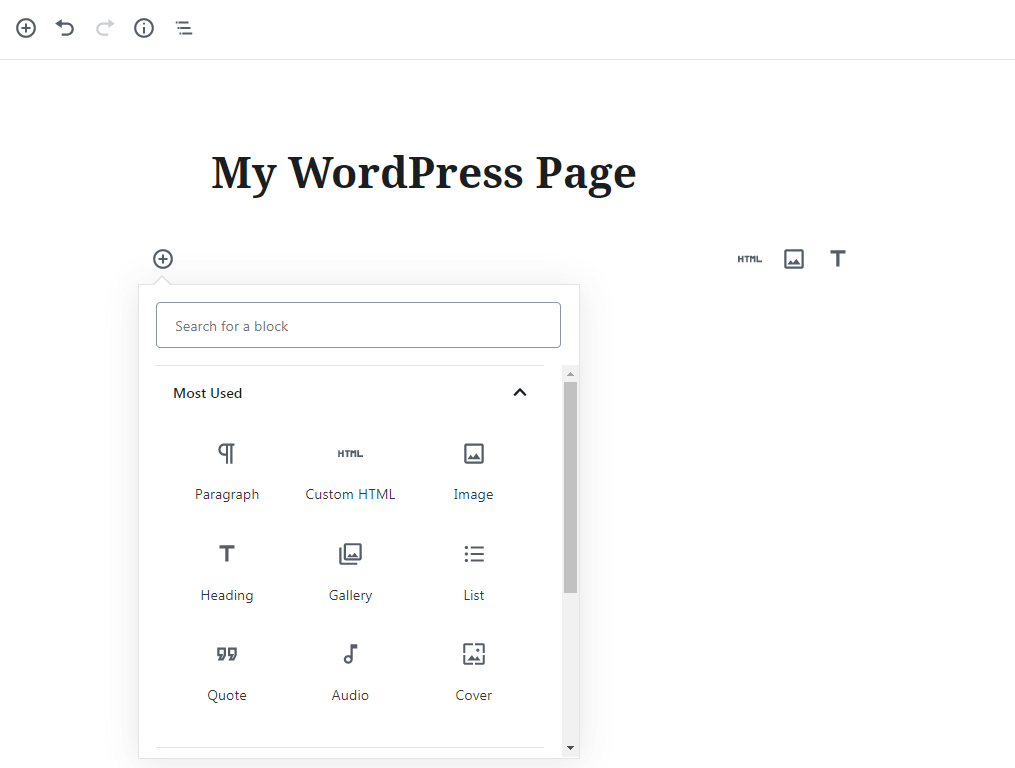Click the Most Used section label
This screenshot has width=1015, height=768.
point(208,393)
